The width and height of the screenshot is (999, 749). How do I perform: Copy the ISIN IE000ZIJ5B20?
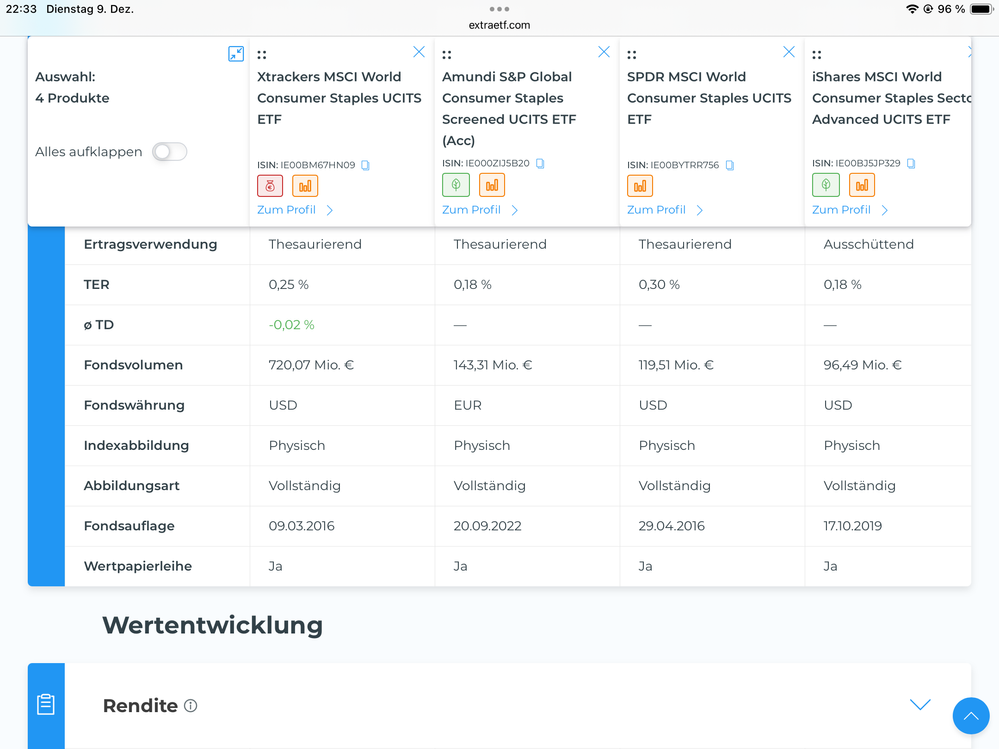pos(540,164)
